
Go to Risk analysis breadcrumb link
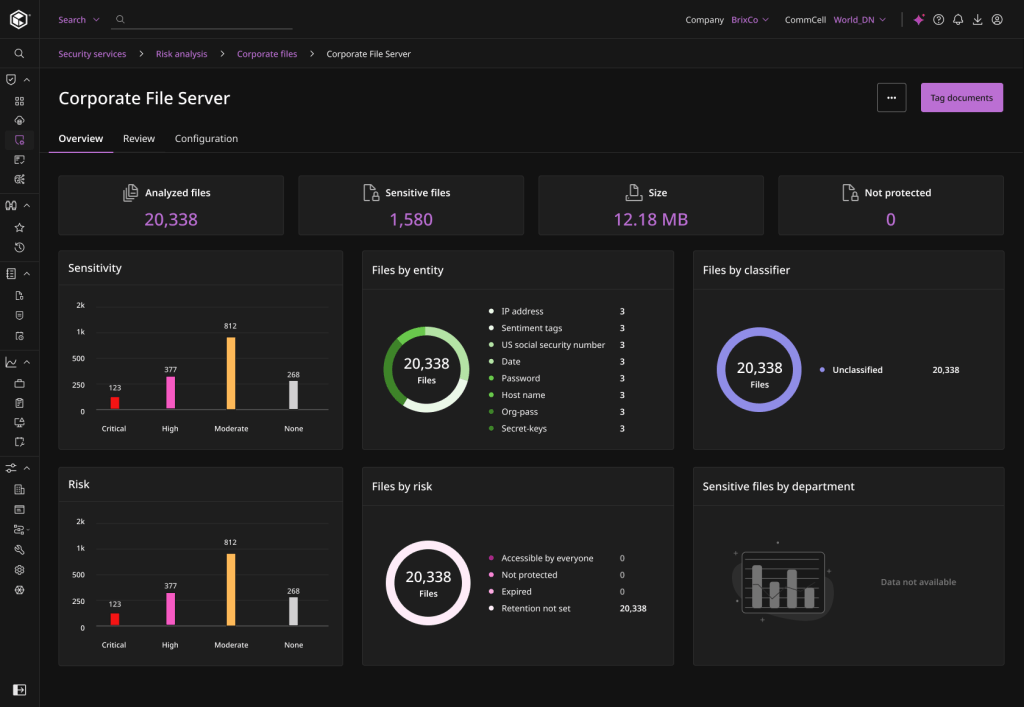(x=181, y=54)
